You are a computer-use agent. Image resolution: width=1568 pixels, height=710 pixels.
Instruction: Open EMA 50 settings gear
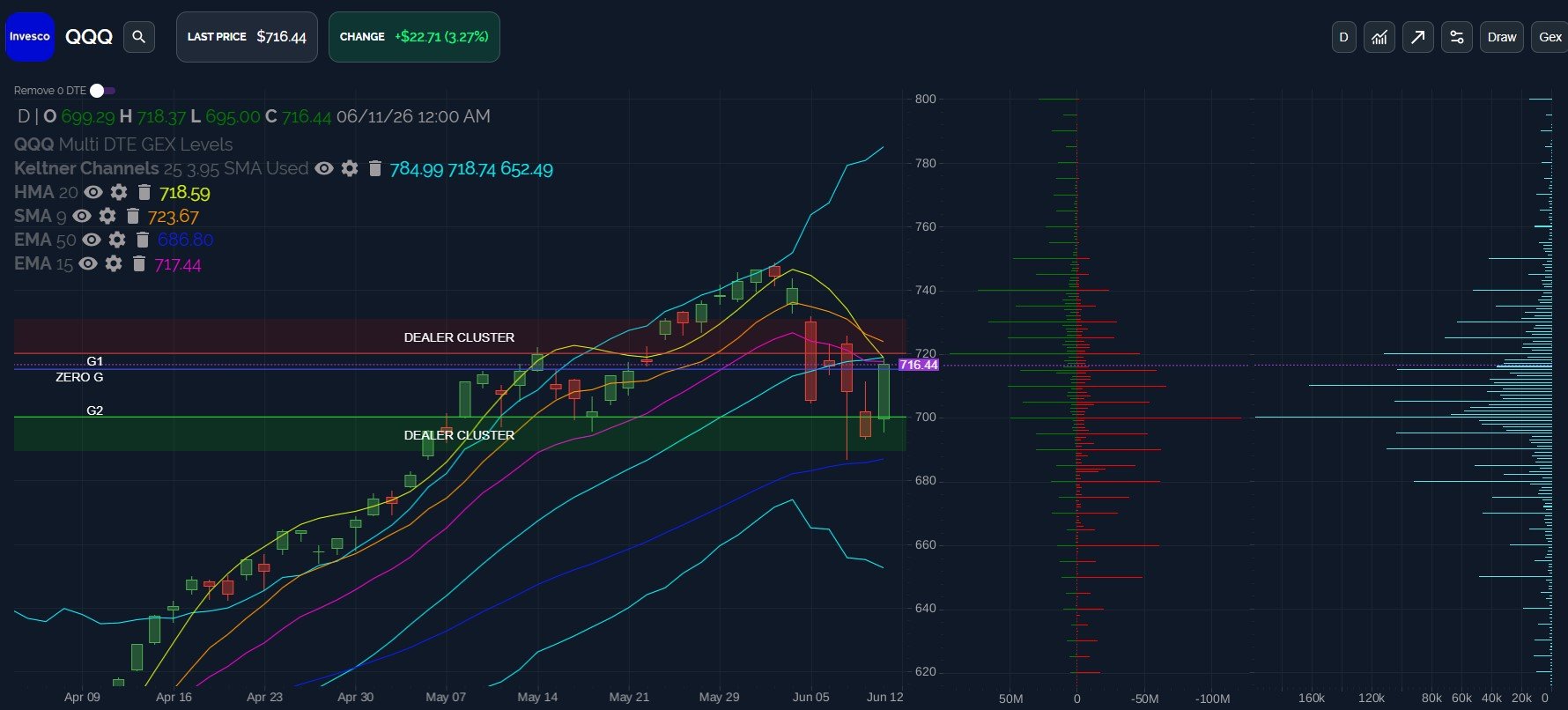coord(117,240)
